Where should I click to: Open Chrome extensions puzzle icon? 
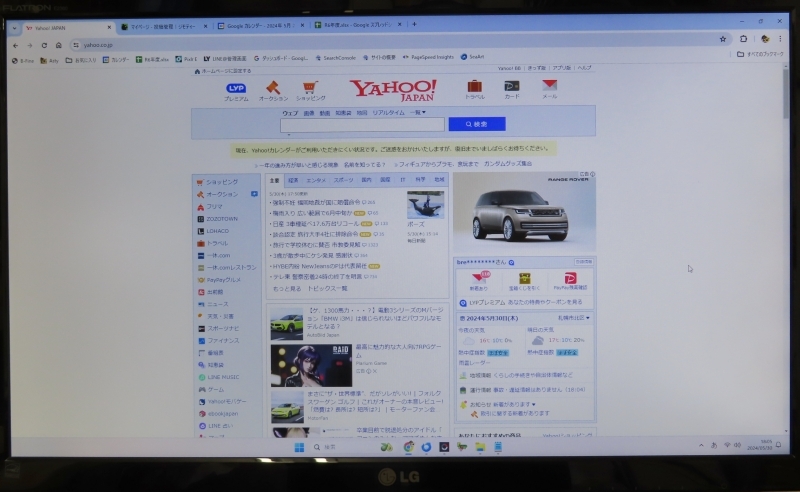743,39
